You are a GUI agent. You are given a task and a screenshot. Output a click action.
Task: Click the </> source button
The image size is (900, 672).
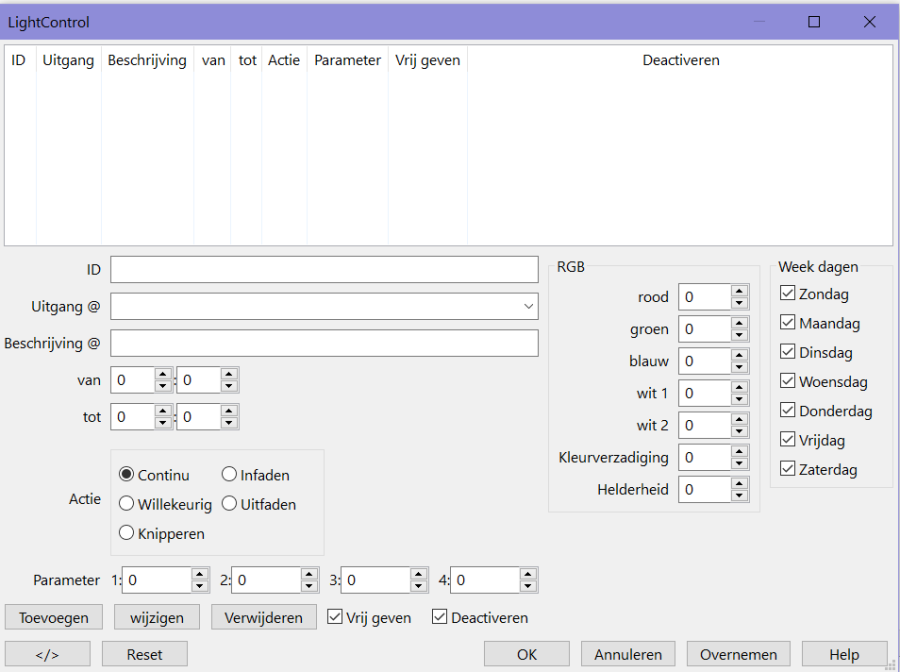click(x=47, y=654)
